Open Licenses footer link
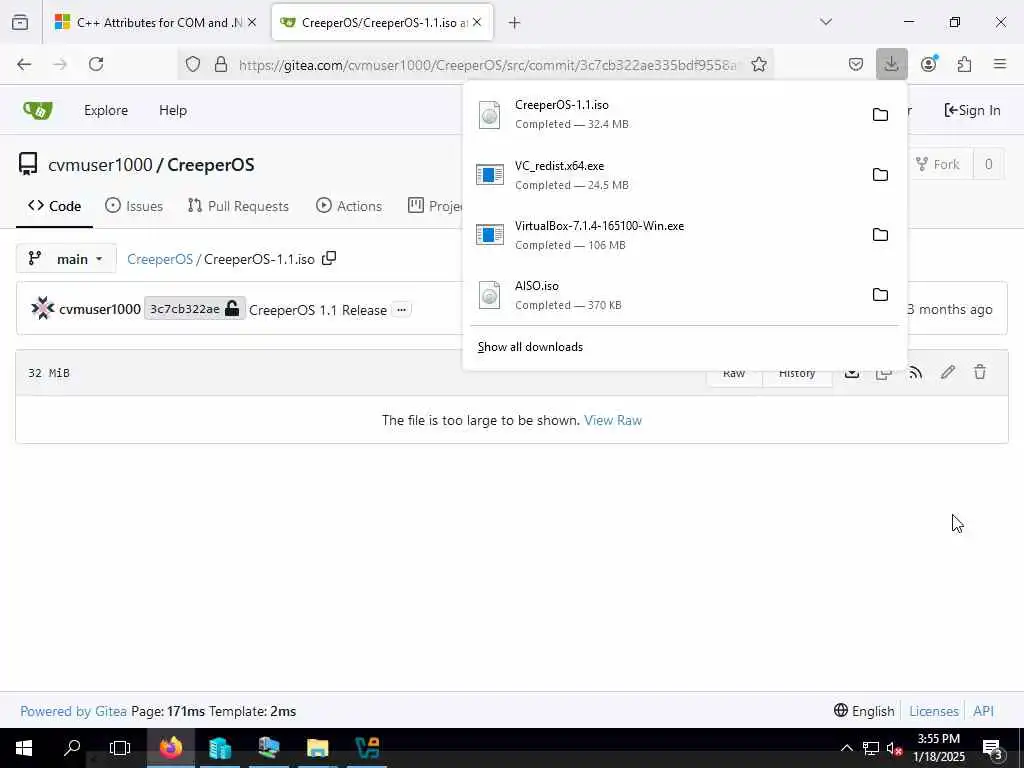 point(934,711)
